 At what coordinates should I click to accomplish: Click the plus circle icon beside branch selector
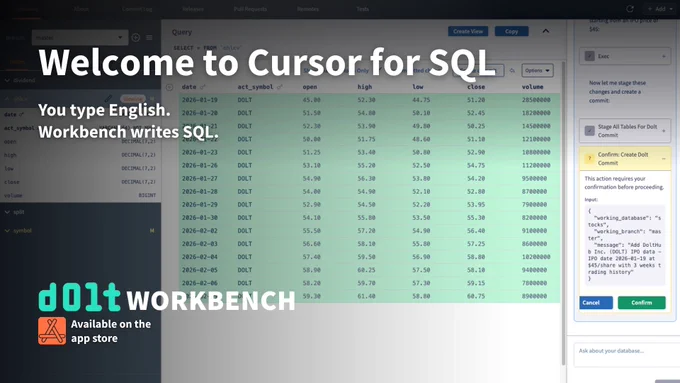point(136,38)
